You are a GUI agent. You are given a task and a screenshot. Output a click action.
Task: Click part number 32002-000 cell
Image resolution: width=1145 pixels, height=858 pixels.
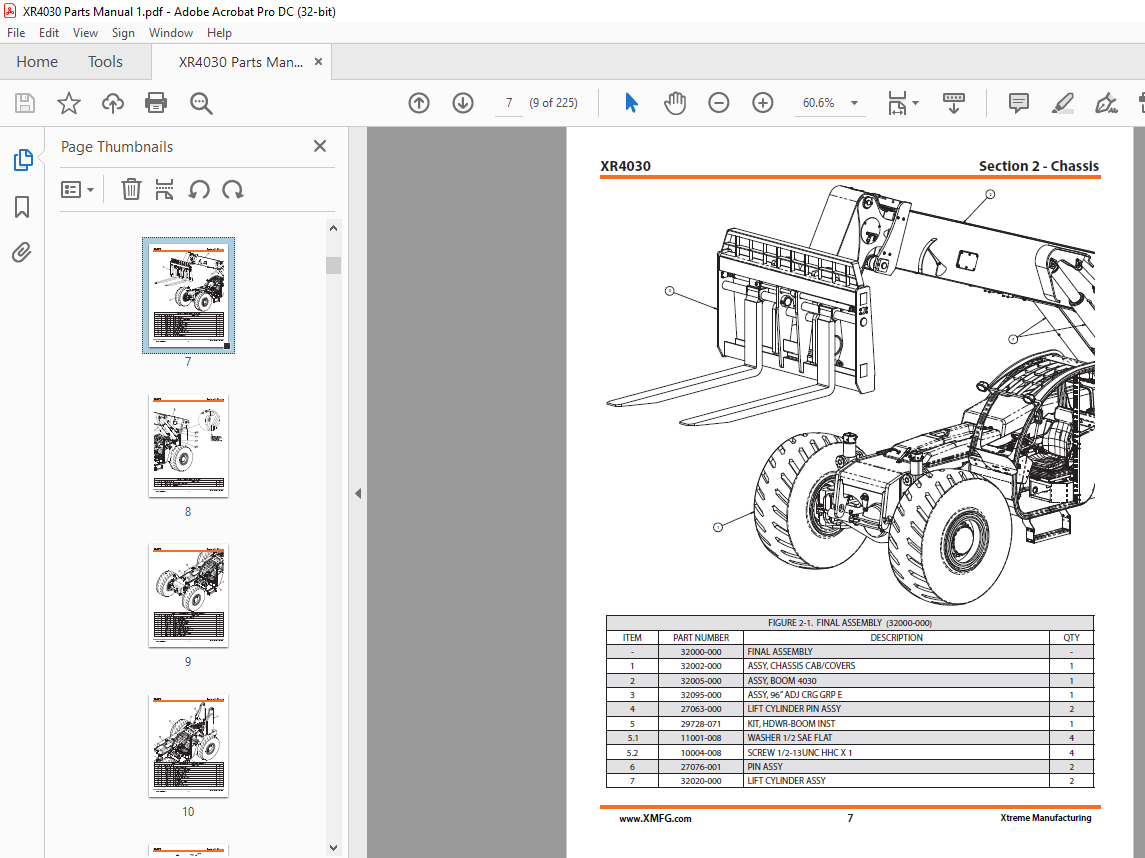coord(701,666)
